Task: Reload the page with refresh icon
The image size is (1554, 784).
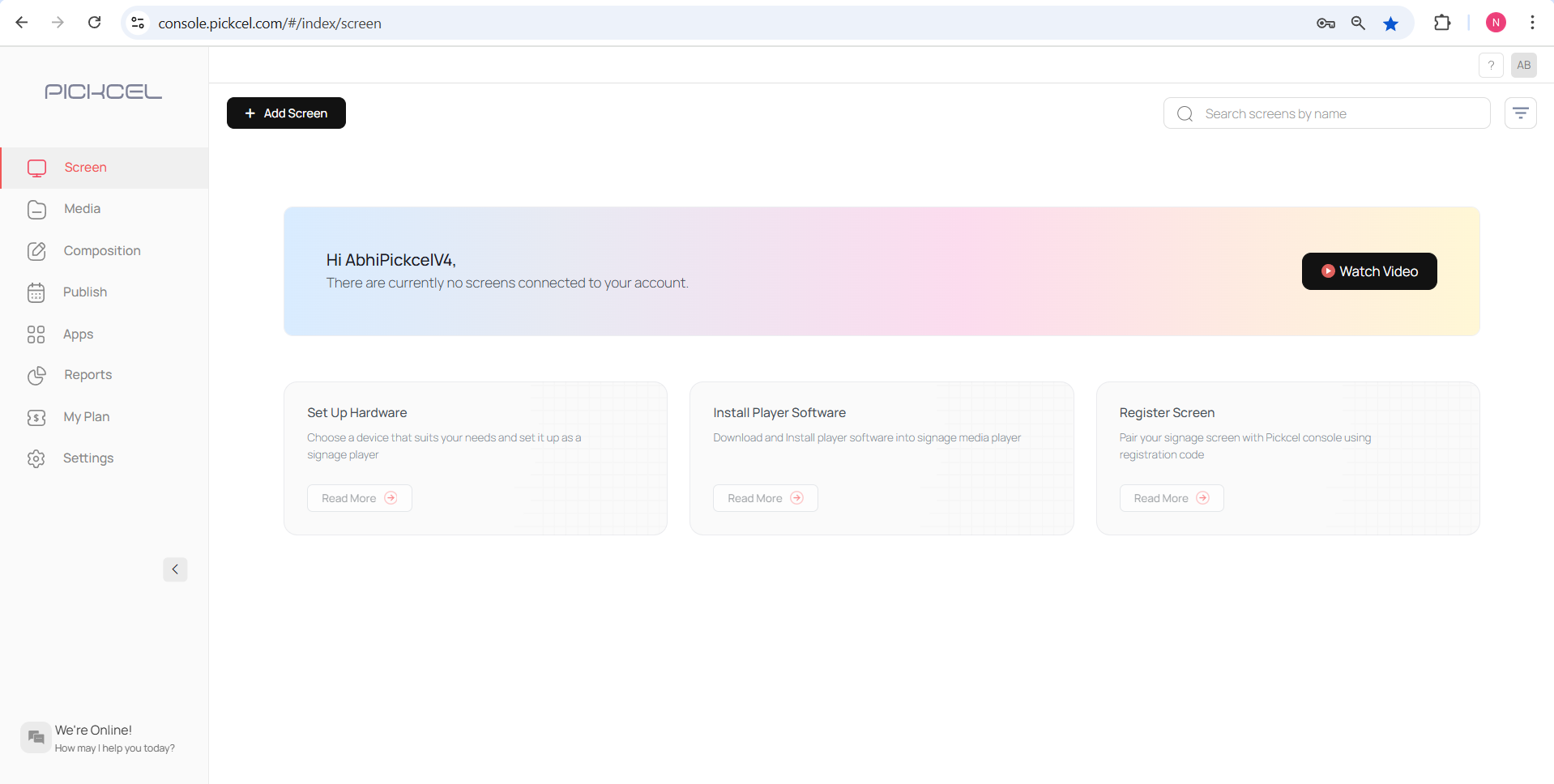Action: [95, 23]
